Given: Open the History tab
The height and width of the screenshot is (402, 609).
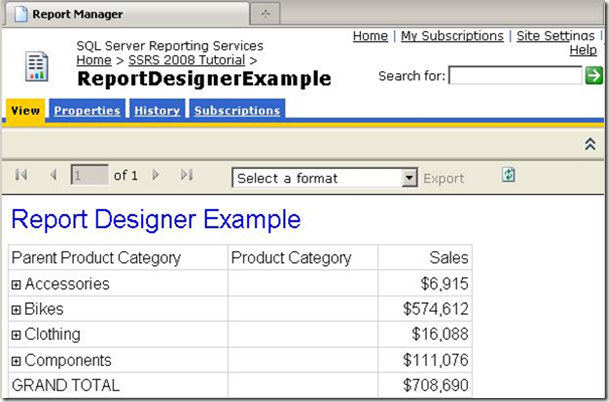Looking at the screenshot, I should [157, 111].
